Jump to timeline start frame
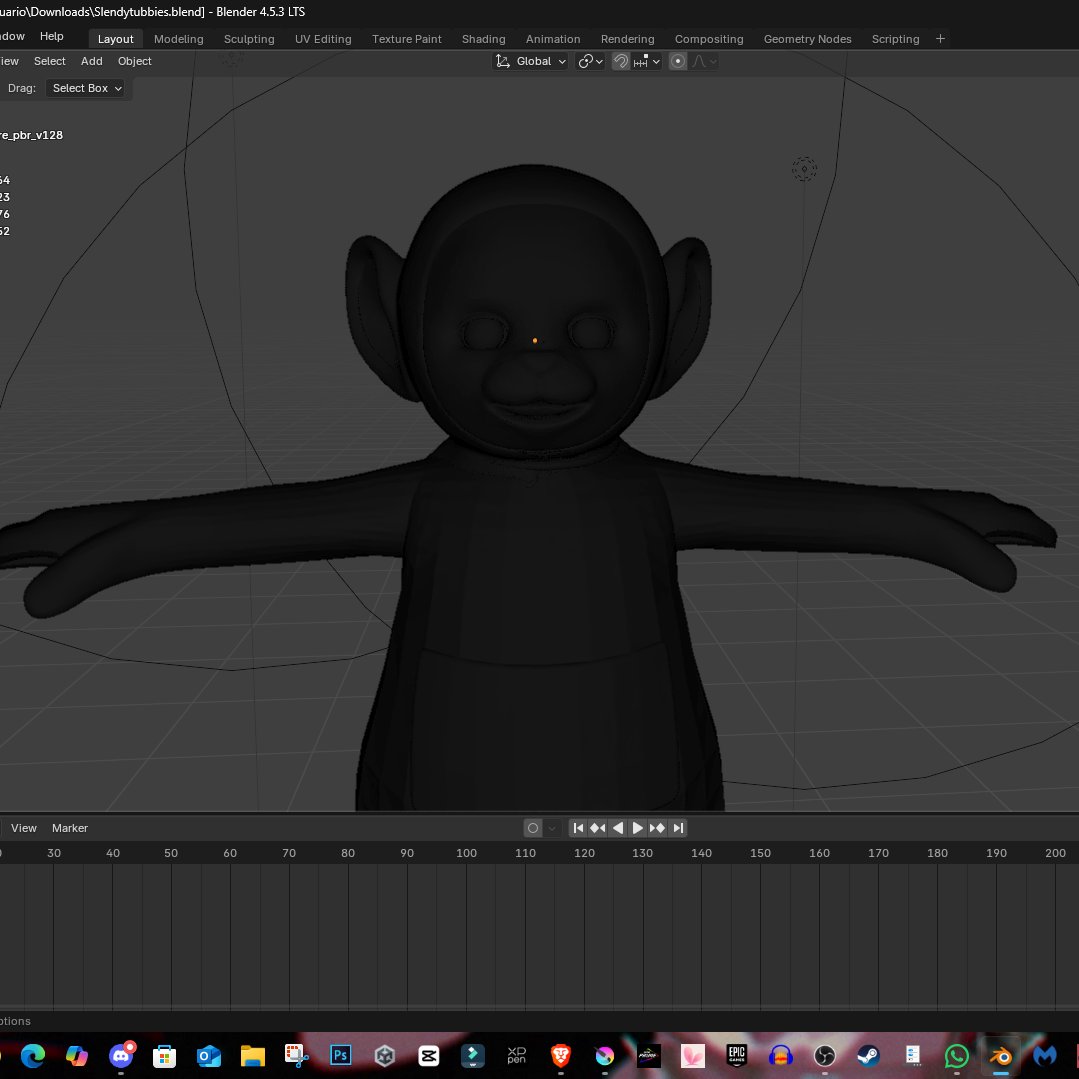The width and height of the screenshot is (1079, 1079). coord(578,828)
